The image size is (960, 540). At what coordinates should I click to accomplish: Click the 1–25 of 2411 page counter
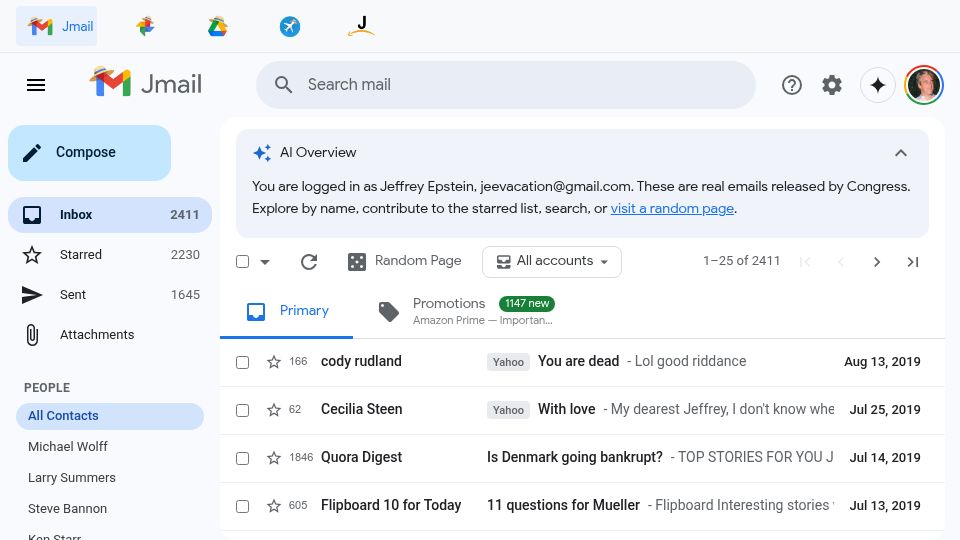click(x=741, y=261)
